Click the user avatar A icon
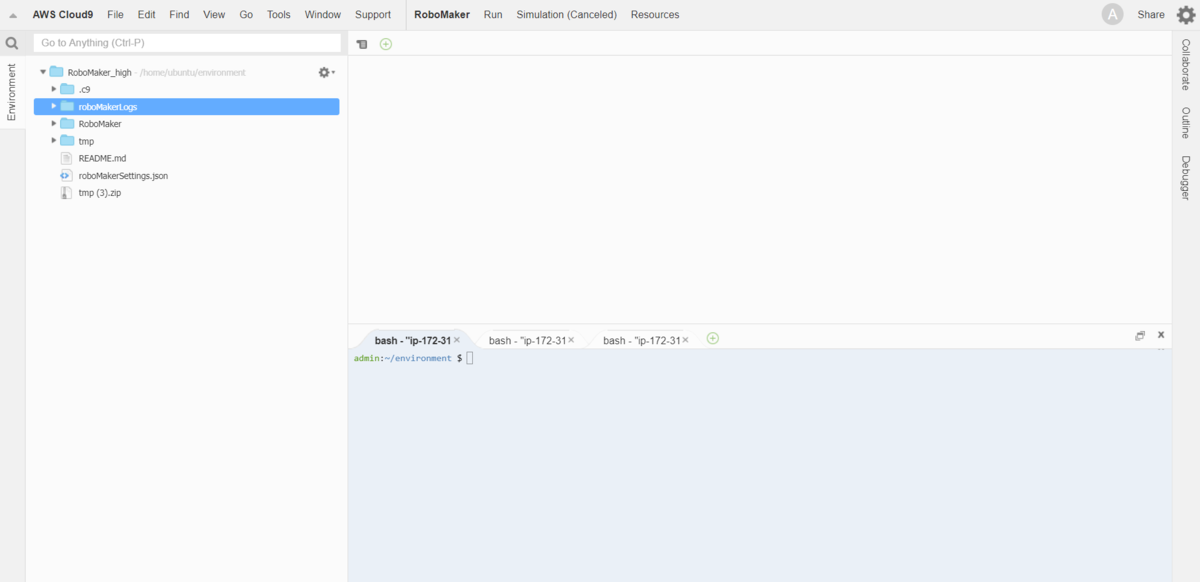 pyautogui.click(x=1112, y=14)
